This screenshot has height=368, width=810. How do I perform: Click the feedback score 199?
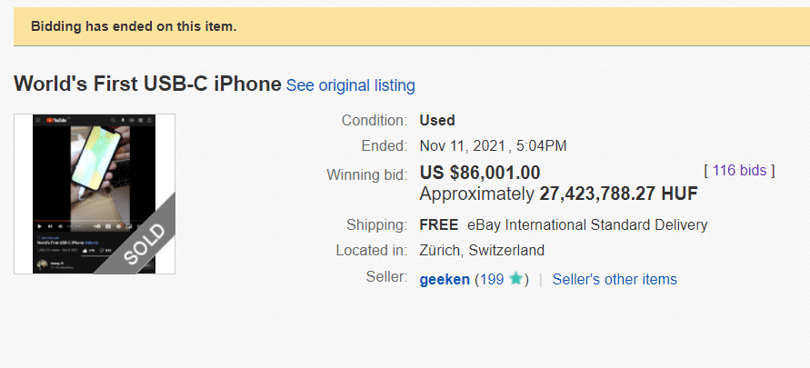pos(491,280)
